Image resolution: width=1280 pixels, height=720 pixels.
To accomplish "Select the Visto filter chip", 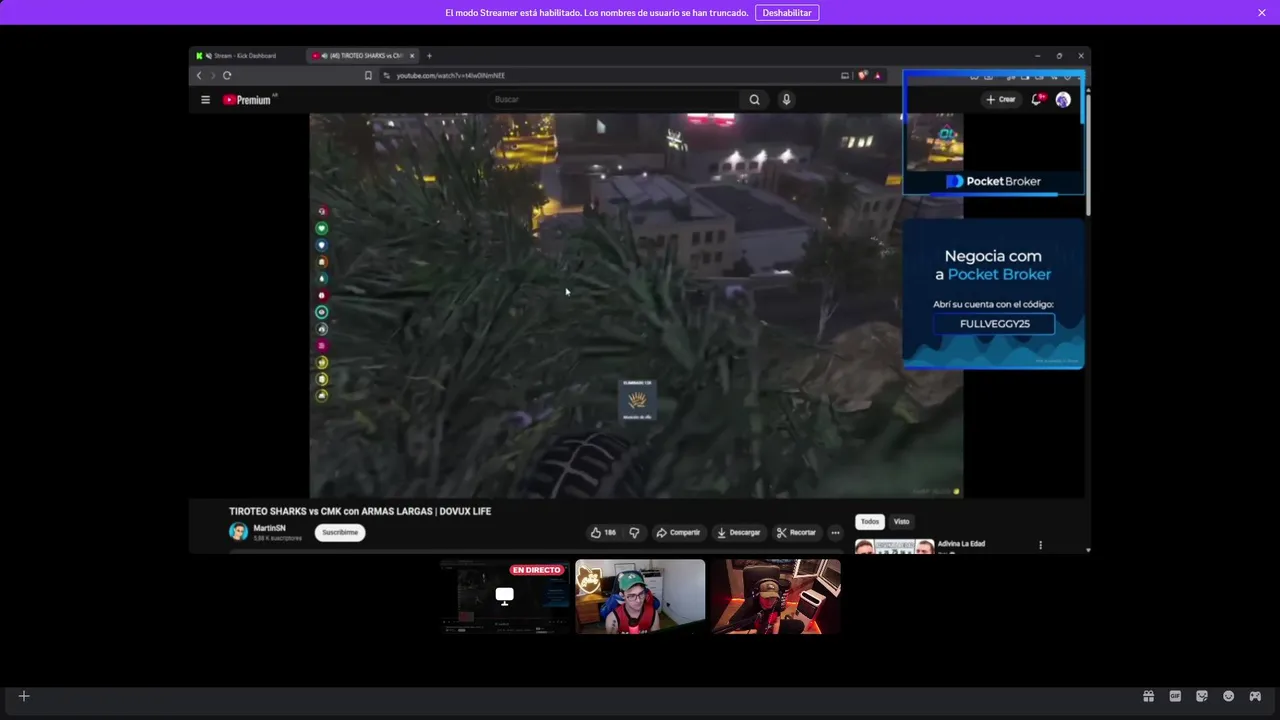I will click(x=902, y=522).
